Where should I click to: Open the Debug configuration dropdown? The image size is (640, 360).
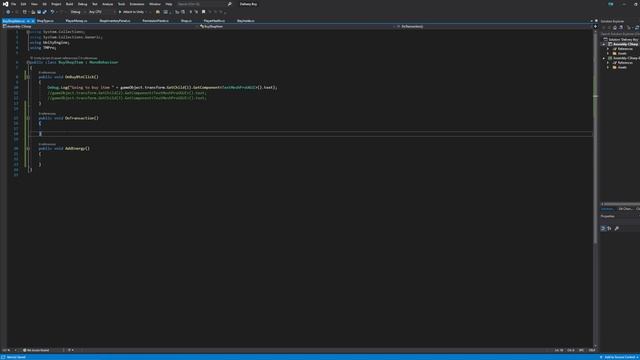[x=77, y=12]
